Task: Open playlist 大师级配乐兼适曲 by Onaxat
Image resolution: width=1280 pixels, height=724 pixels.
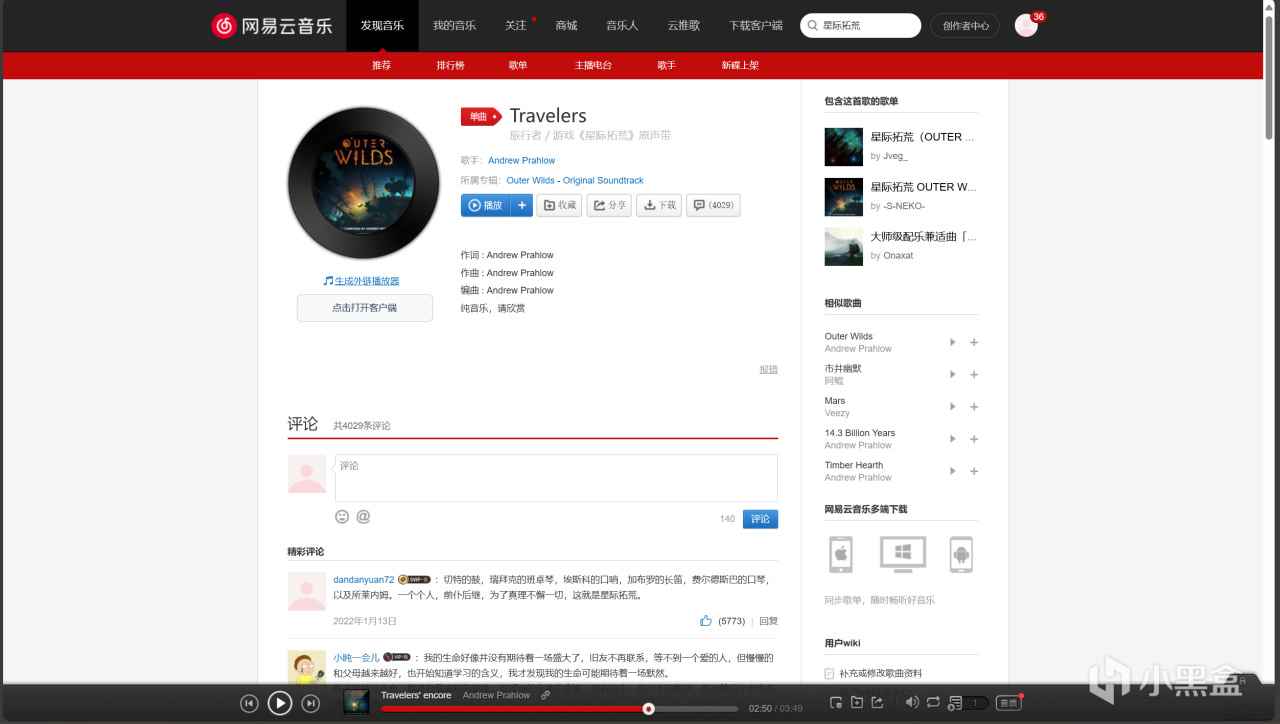Action: tap(924, 237)
